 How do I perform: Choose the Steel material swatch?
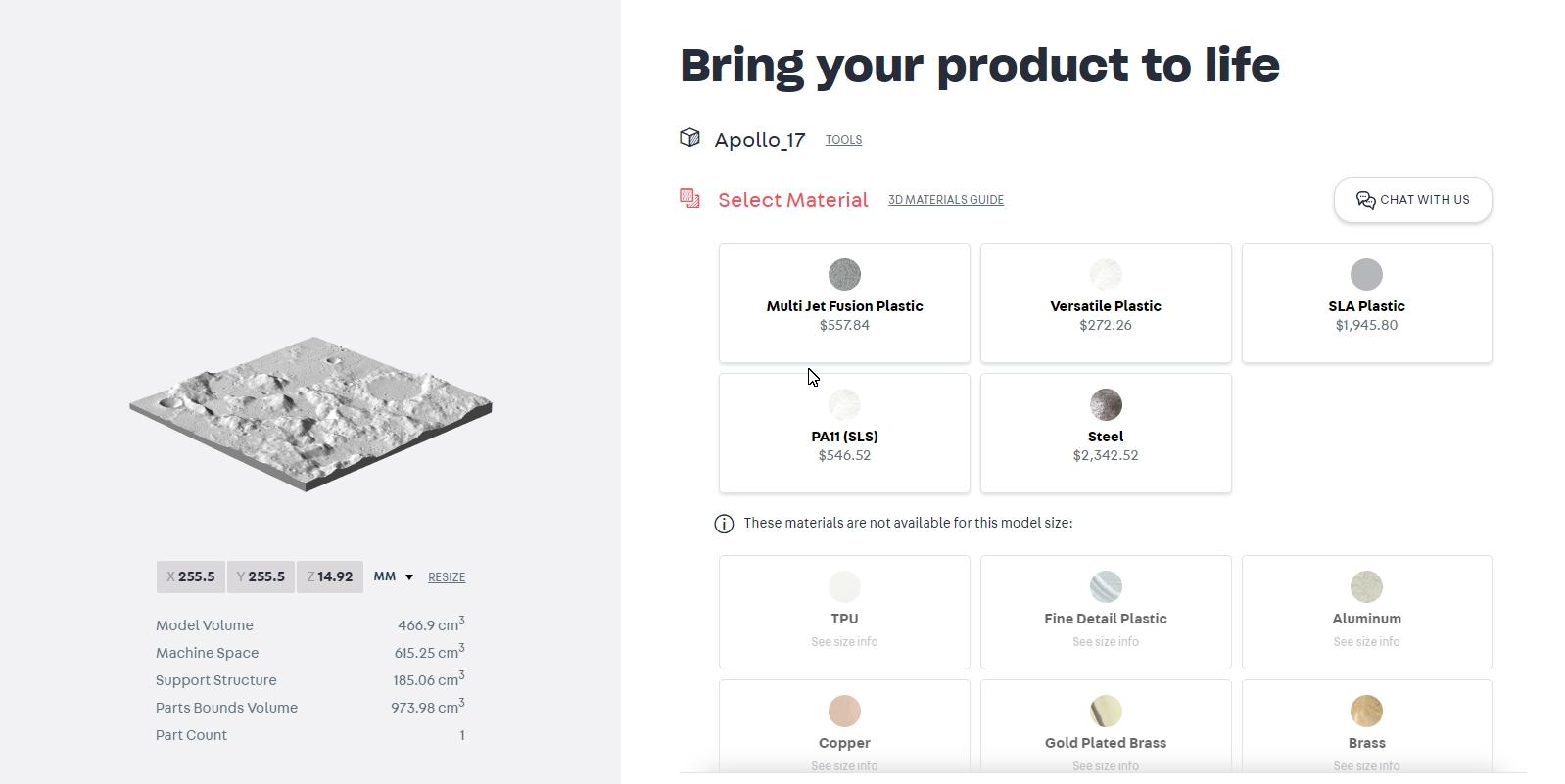tap(1106, 405)
